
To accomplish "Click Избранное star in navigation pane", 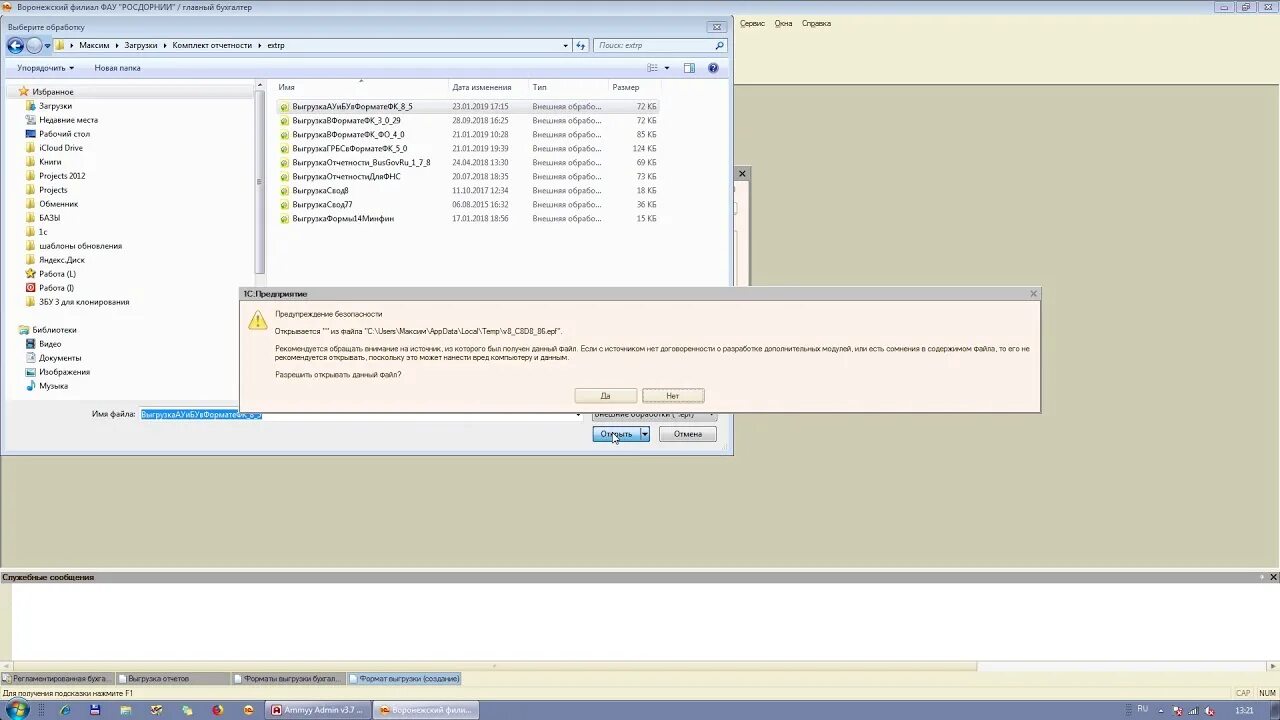I will coord(23,91).
